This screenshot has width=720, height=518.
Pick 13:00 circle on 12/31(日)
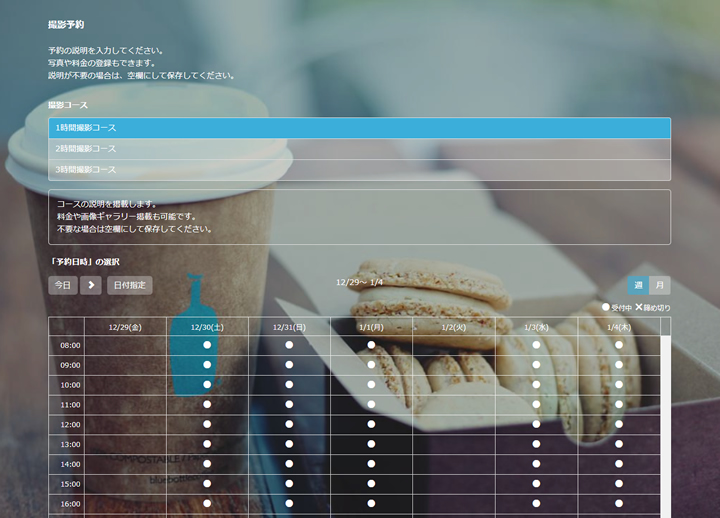coord(289,444)
